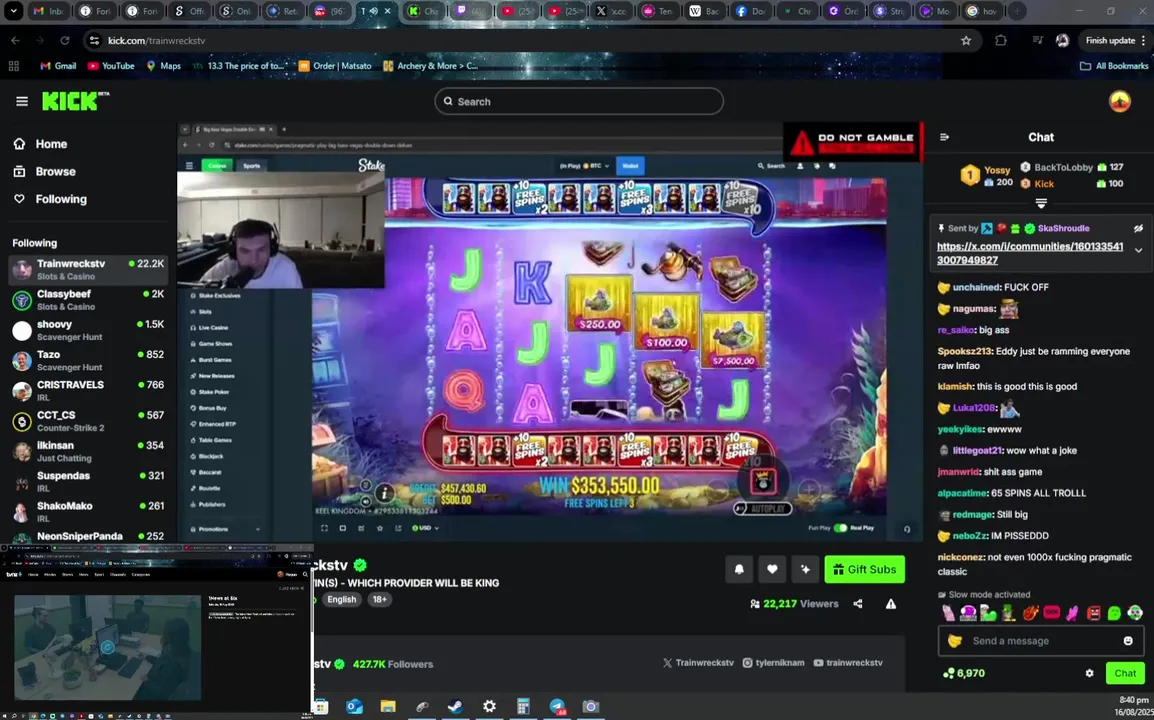Expand the pinned message chevron
The width and height of the screenshot is (1154, 720).
pos(1138,250)
